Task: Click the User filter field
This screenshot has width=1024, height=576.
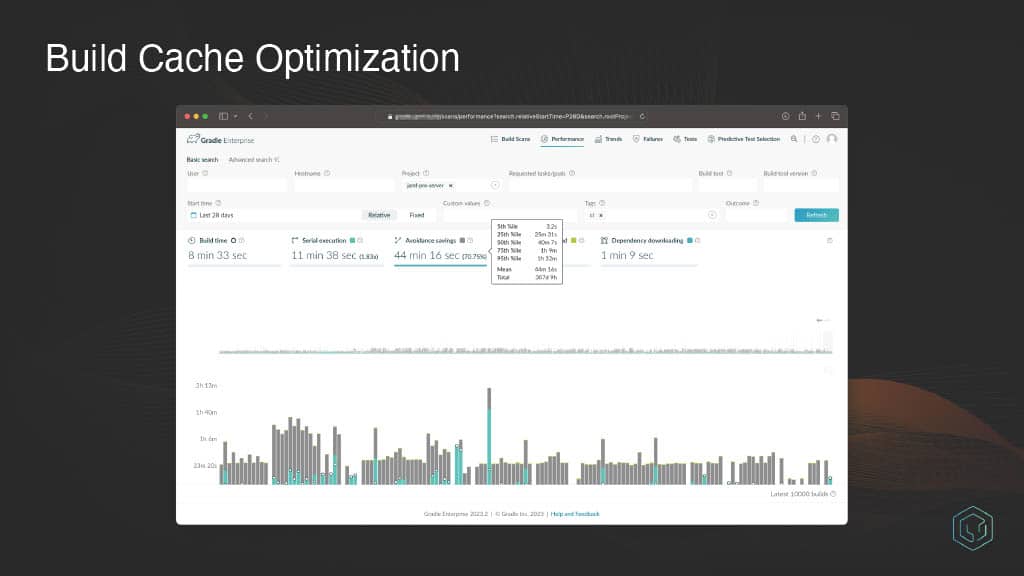Action: click(x=236, y=185)
